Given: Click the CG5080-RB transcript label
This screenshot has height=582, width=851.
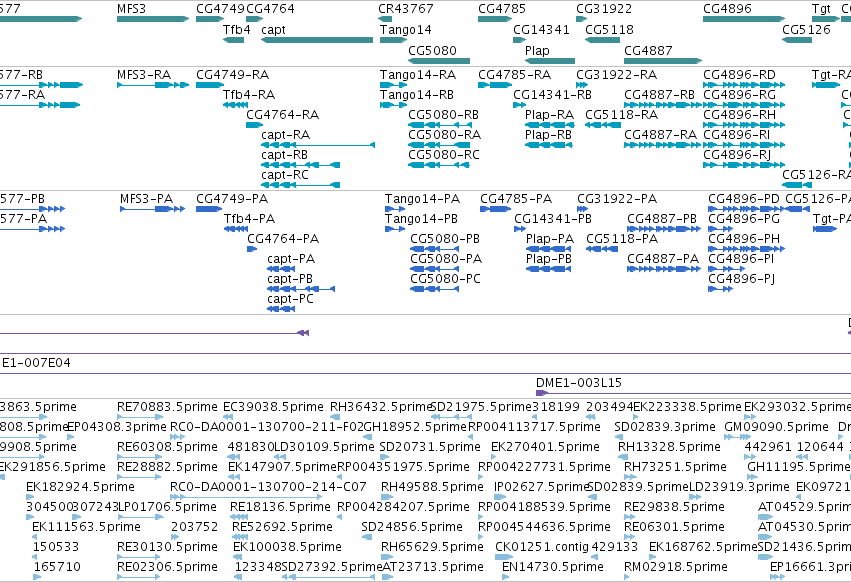Looking at the screenshot, I should pos(443,115).
